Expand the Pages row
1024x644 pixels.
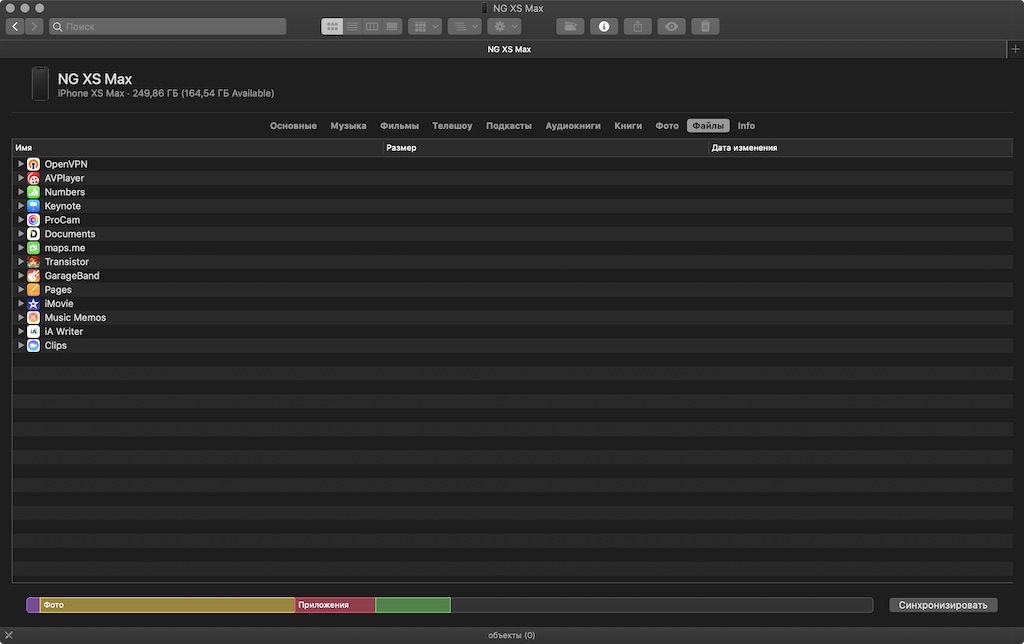[x=20, y=289]
